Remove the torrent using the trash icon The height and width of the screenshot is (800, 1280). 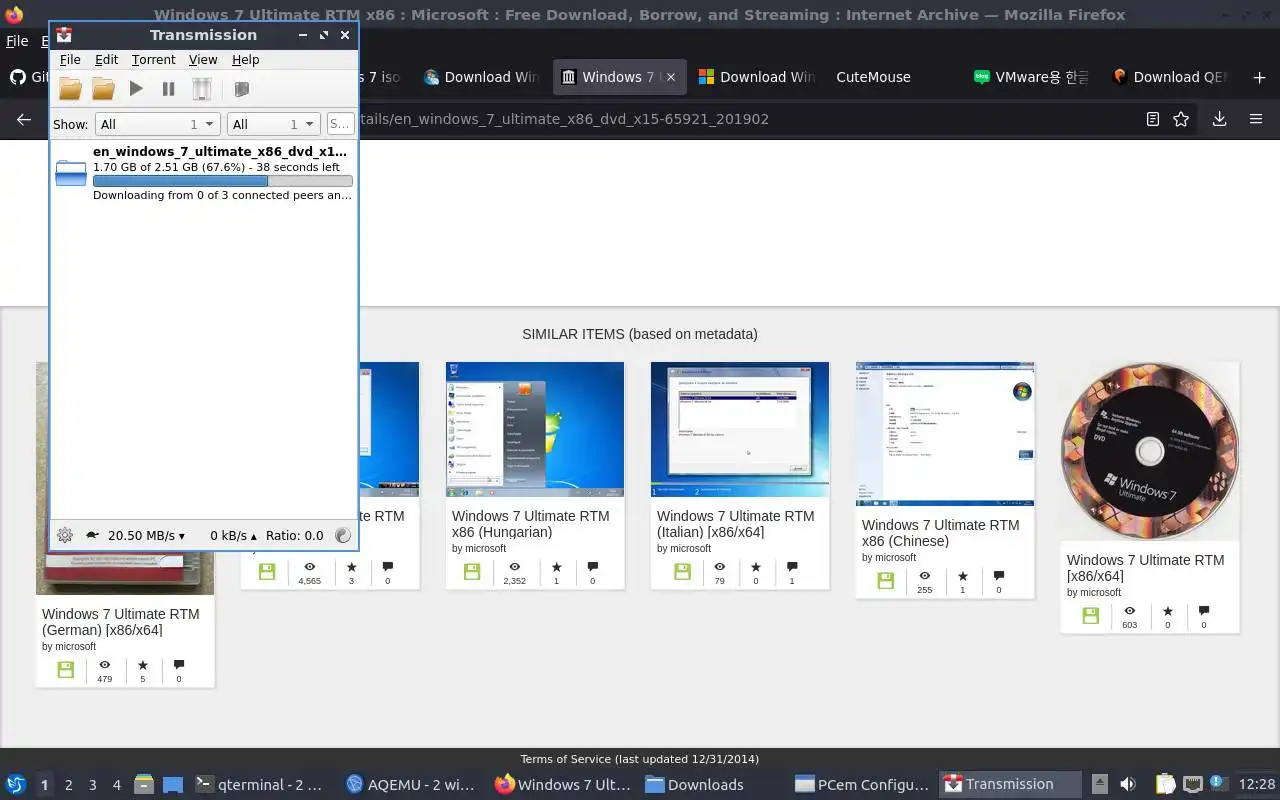(202, 89)
